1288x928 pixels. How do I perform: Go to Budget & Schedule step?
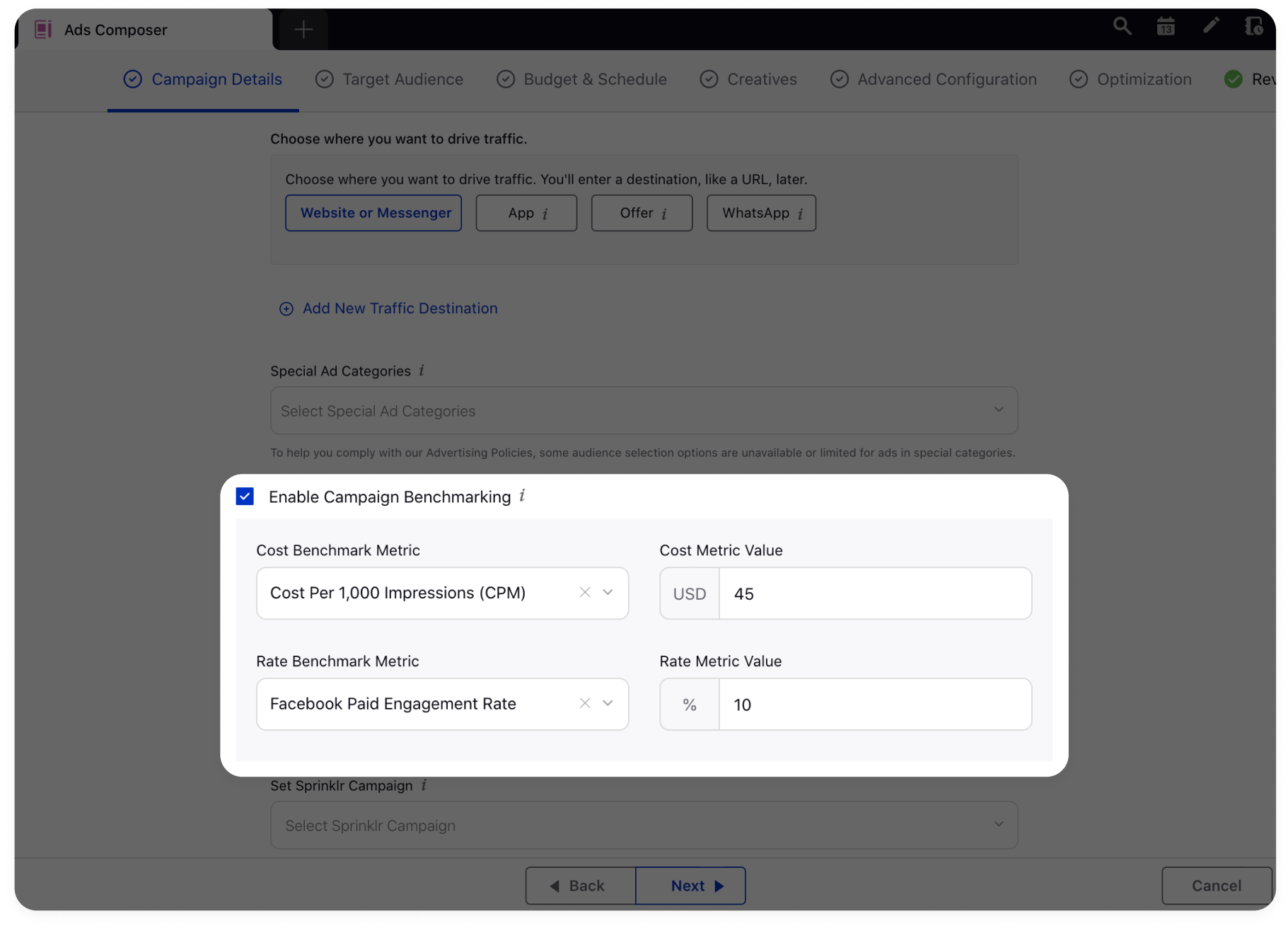click(x=582, y=79)
